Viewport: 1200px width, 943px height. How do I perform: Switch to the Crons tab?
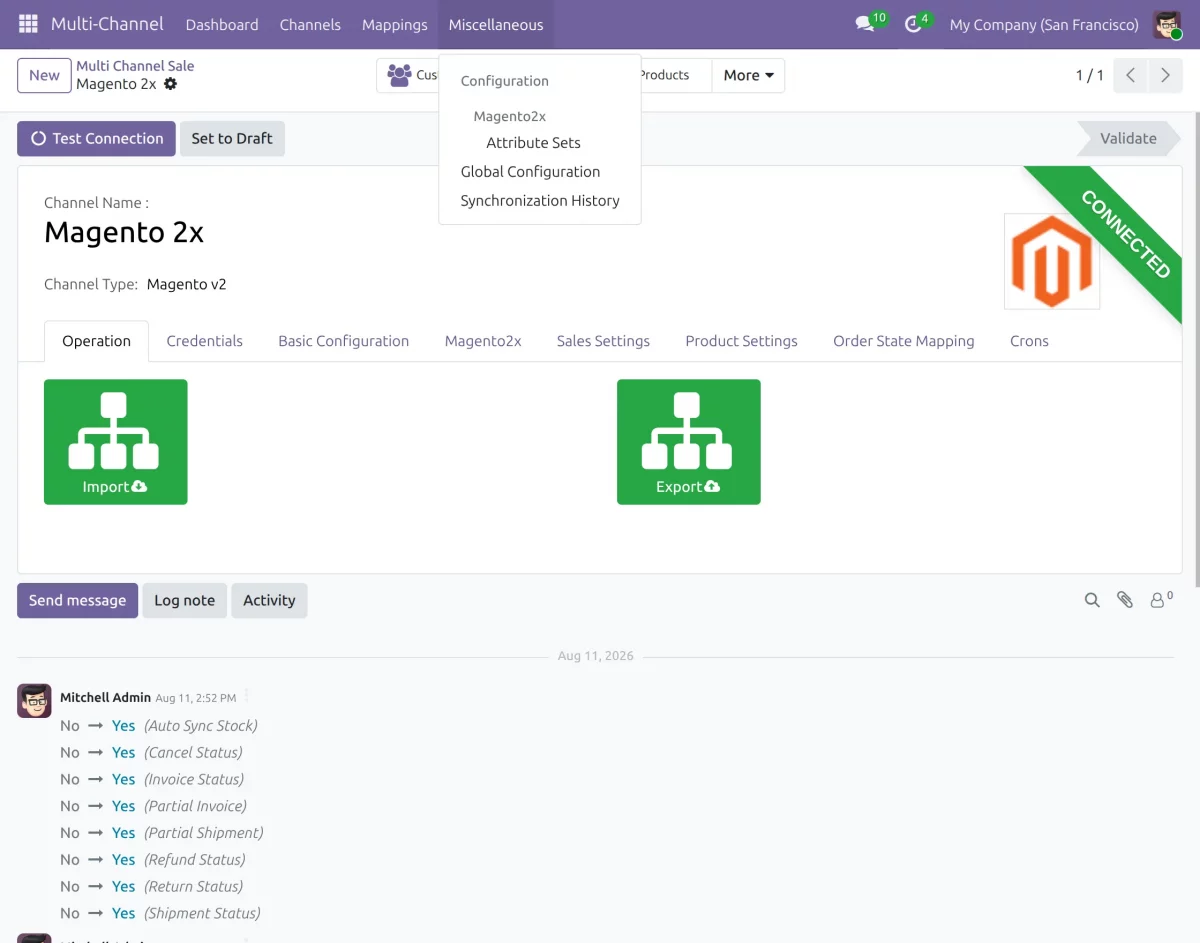(x=1029, y=341)
